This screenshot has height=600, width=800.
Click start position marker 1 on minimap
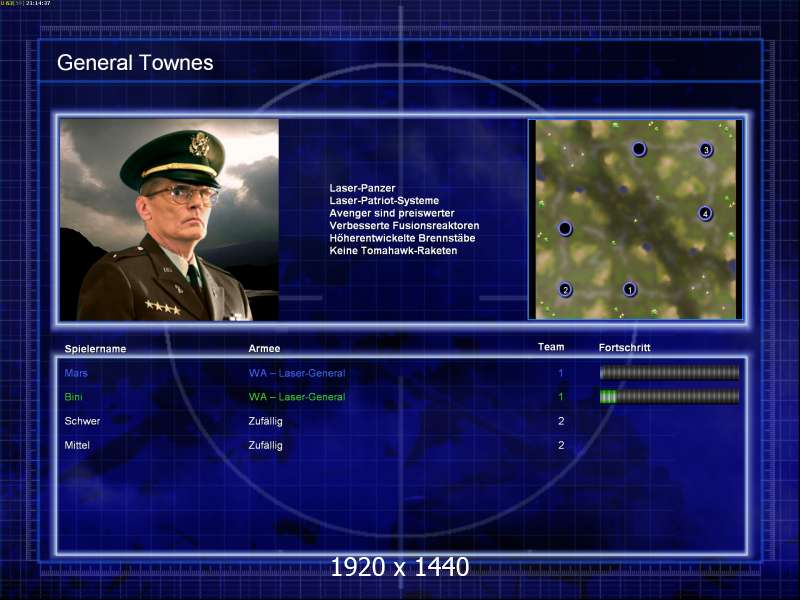[x=630, y=289]
